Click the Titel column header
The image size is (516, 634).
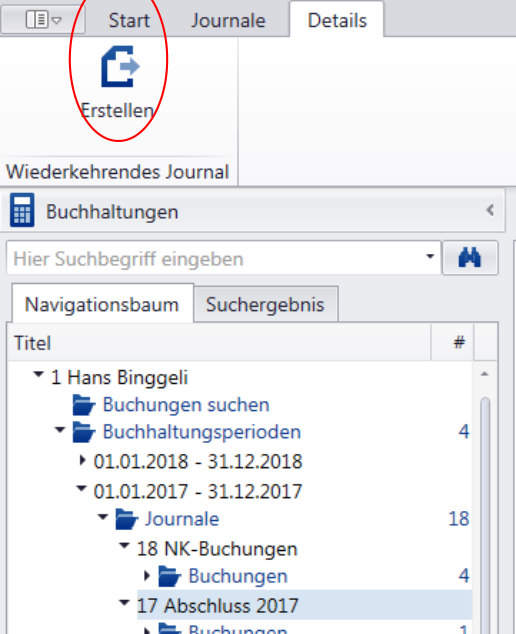pyautogui.click(x=219, y=342)
